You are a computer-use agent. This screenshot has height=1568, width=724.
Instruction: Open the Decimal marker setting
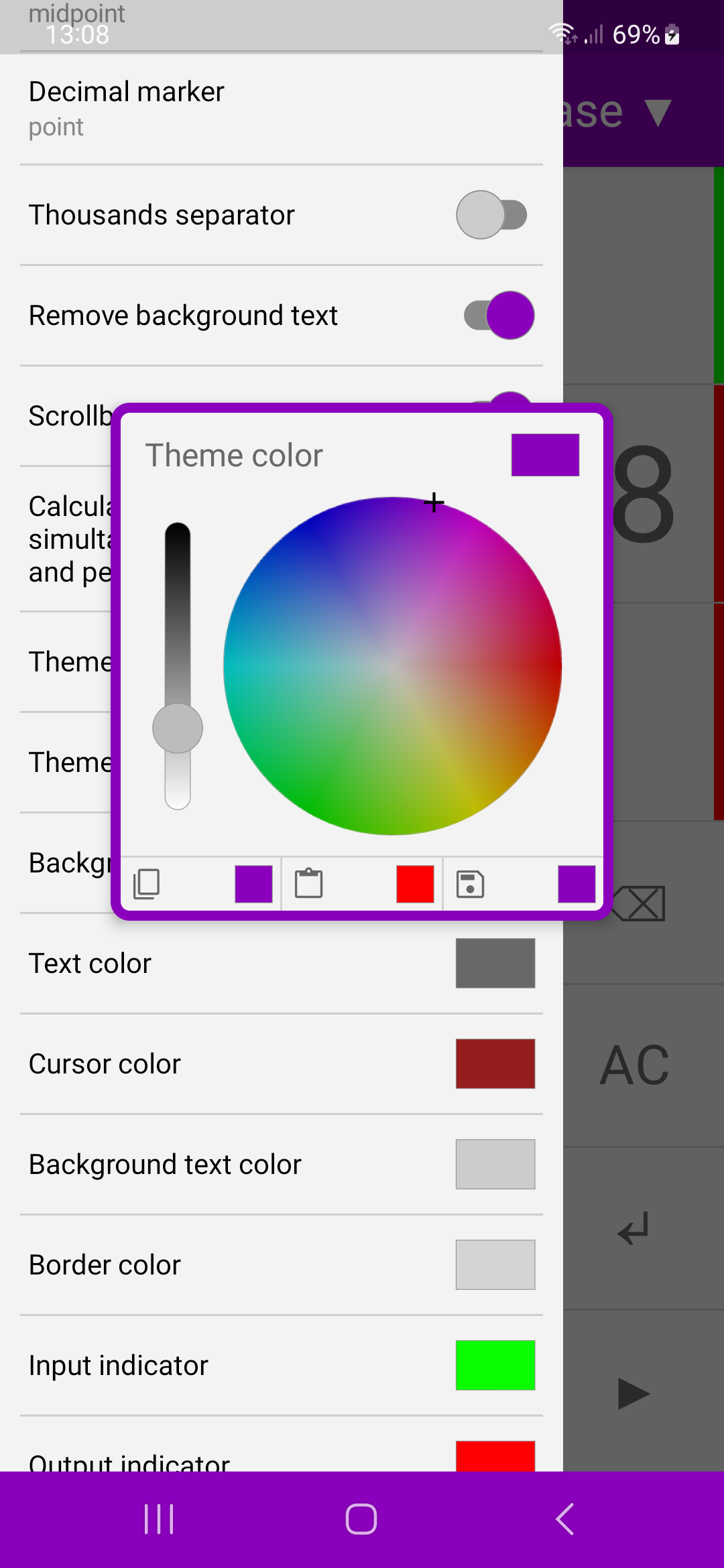click(282, 109)
